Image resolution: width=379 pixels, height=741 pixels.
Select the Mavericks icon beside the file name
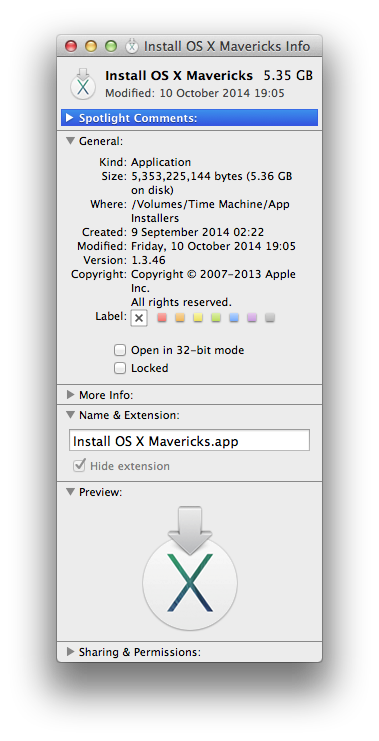pyautogui.click(x=83, y=84)
